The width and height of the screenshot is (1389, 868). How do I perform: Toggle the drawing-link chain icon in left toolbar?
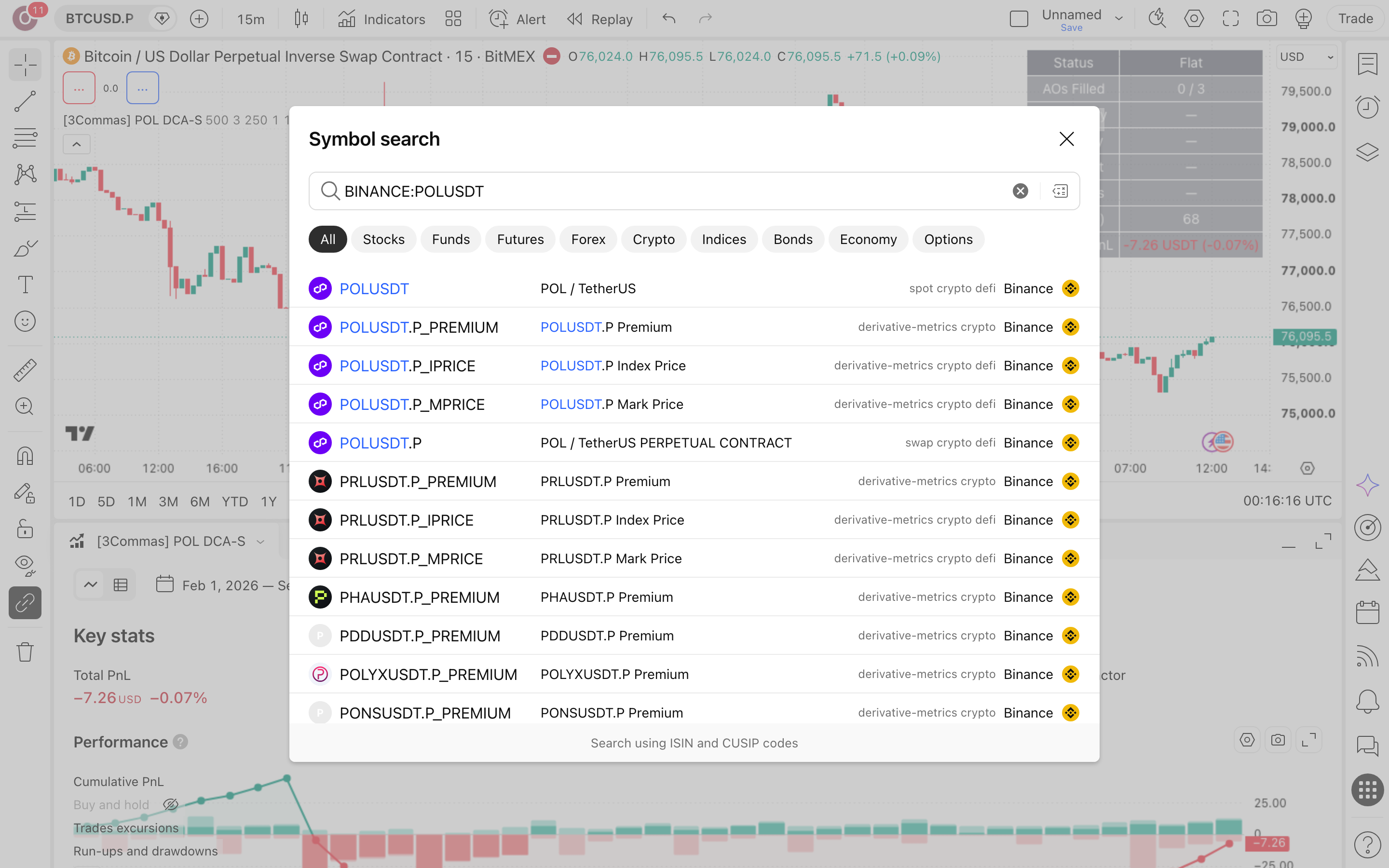[25, 603]
